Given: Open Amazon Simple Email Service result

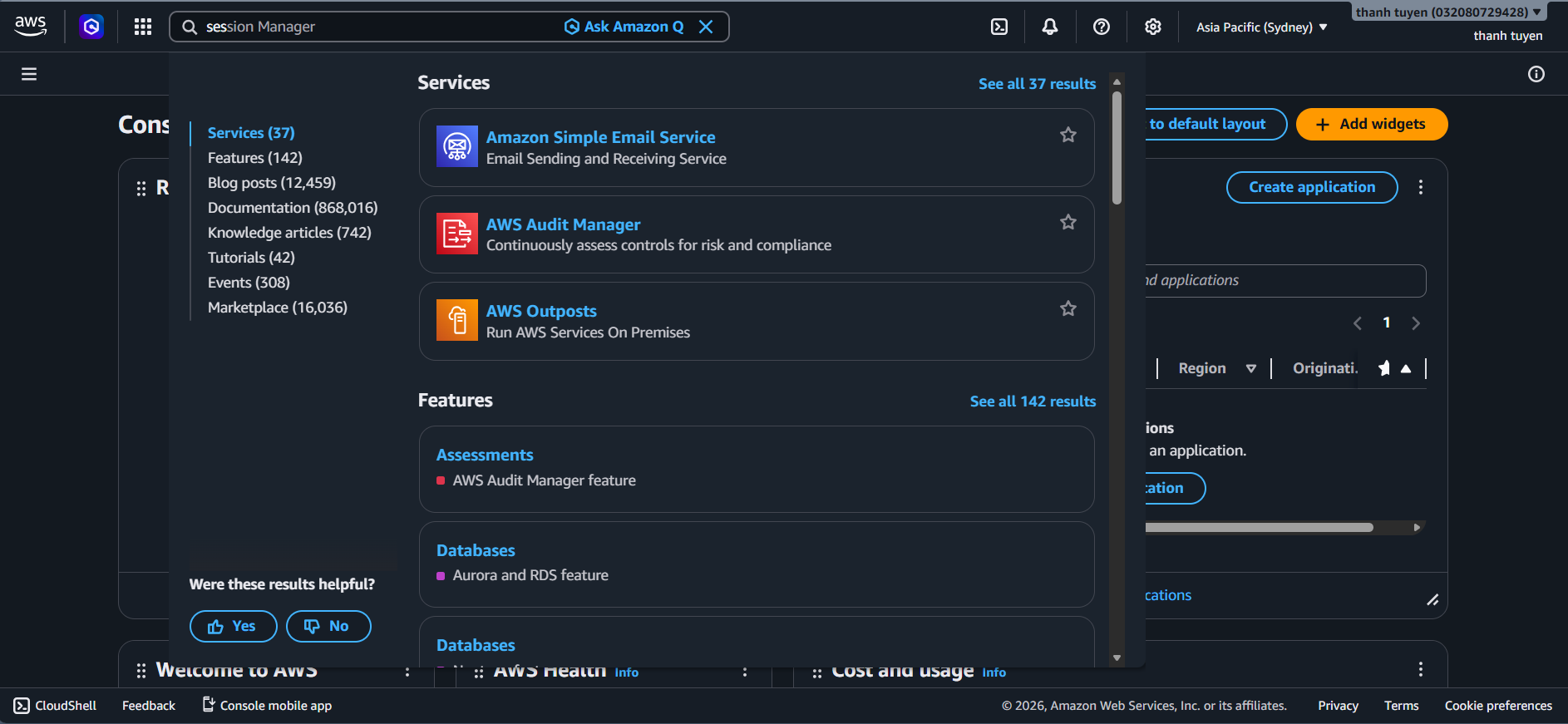Looking at the screenshot, I should click(x=600, y=137).
